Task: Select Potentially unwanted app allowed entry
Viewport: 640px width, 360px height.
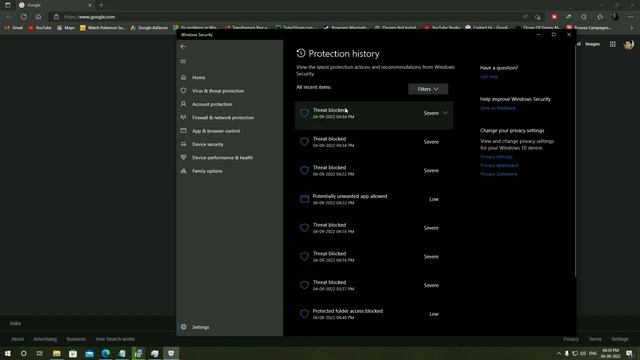Action: click(x=374, y=199)
